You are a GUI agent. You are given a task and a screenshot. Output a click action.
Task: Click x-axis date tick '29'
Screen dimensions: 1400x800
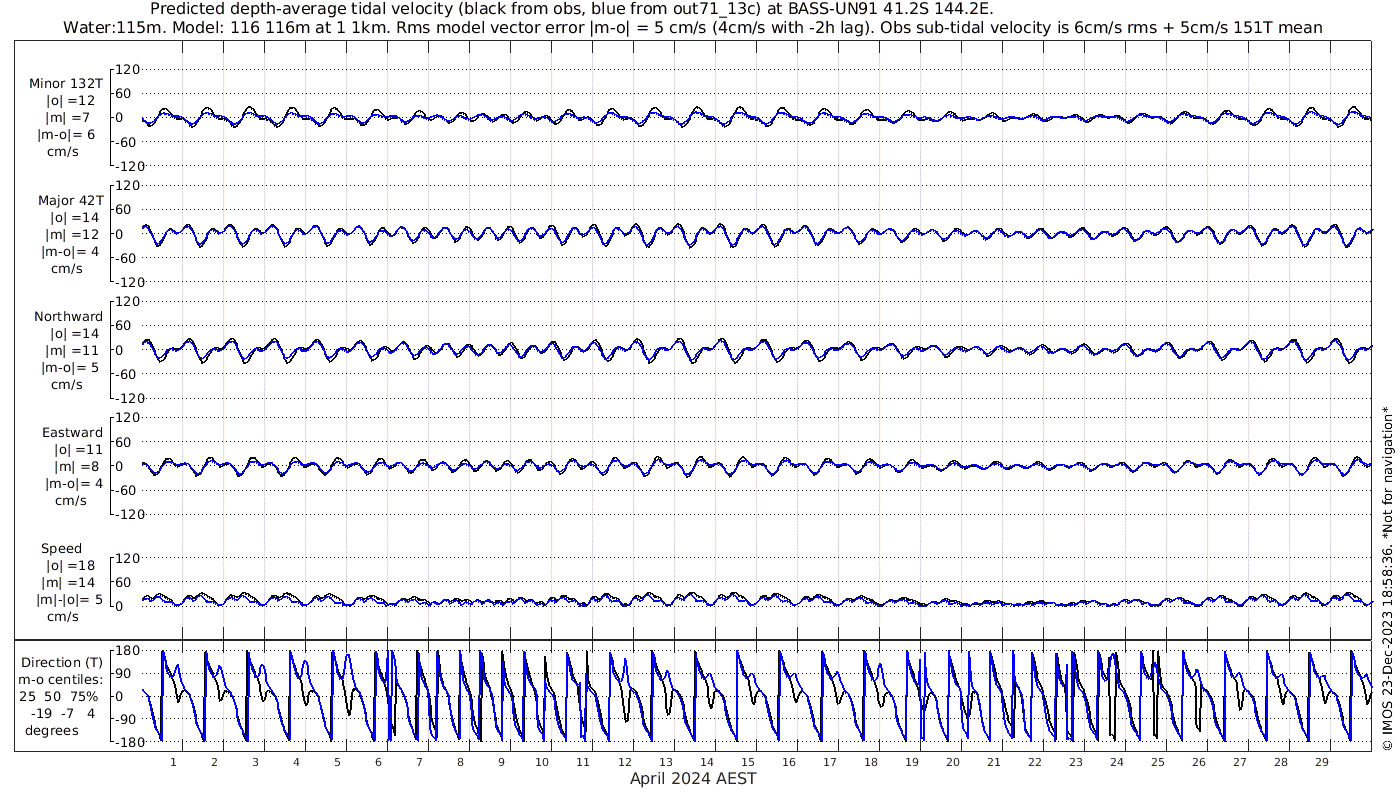1321,761
